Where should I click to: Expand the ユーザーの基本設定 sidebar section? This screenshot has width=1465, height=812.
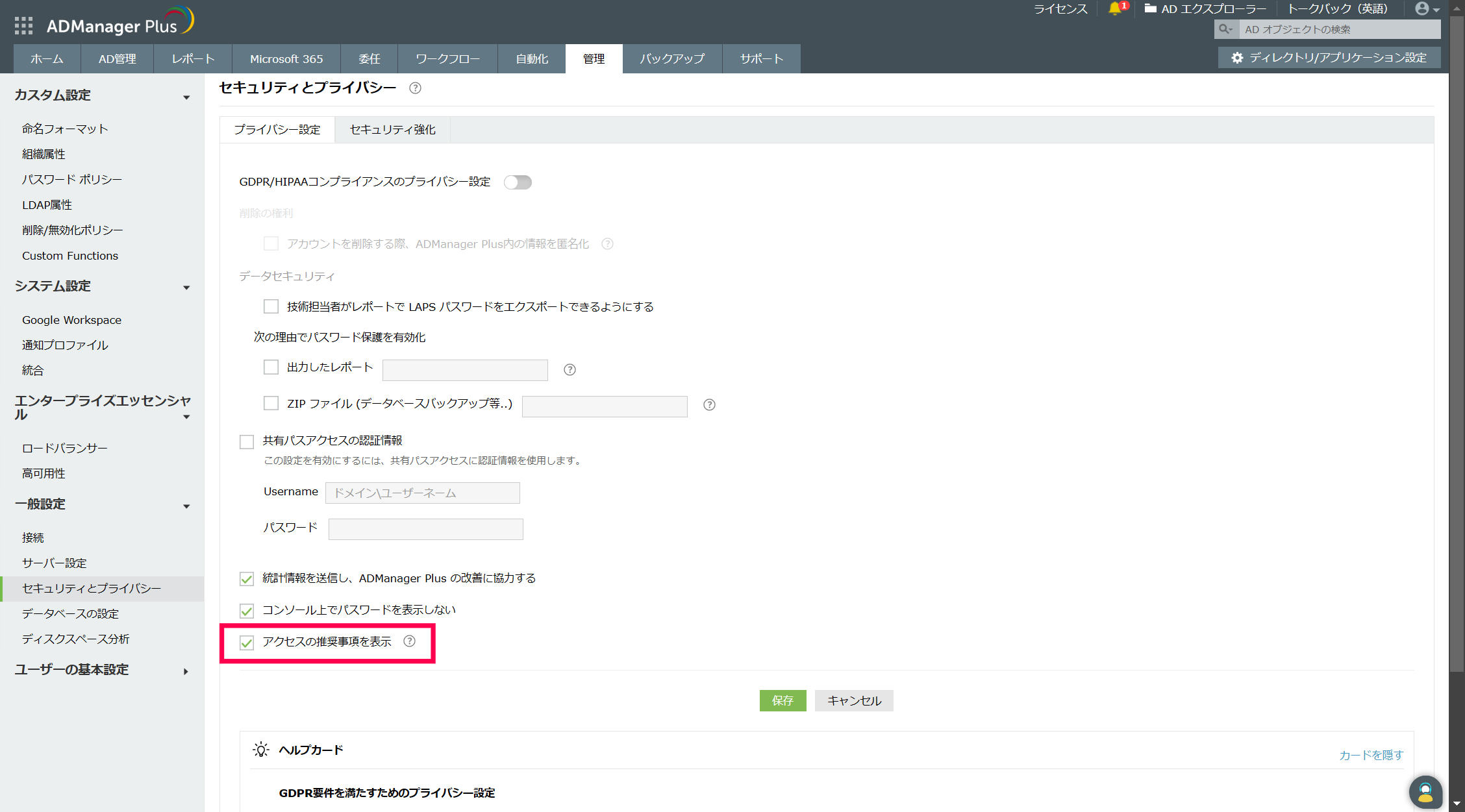[186, 671]
